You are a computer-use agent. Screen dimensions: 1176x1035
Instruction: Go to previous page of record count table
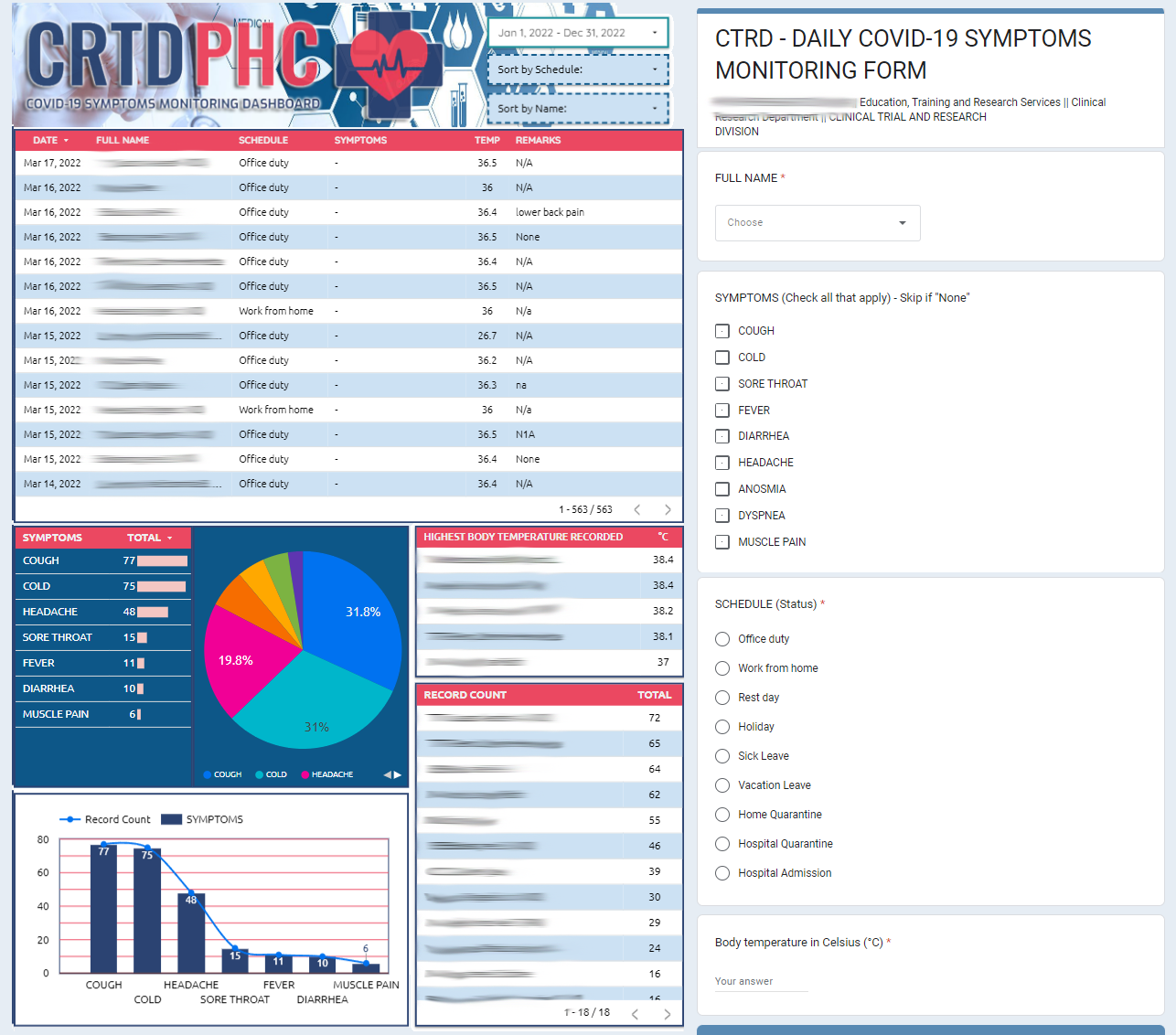[x=635, y=1013]
